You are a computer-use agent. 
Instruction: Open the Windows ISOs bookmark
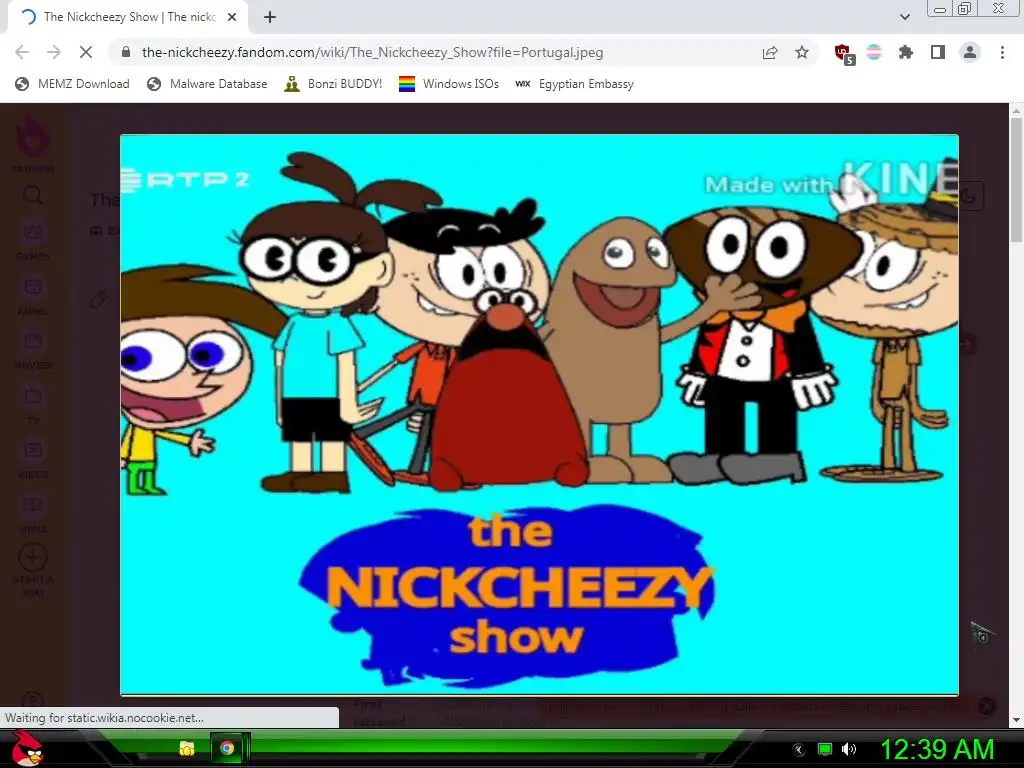click(x=449, y=84)
